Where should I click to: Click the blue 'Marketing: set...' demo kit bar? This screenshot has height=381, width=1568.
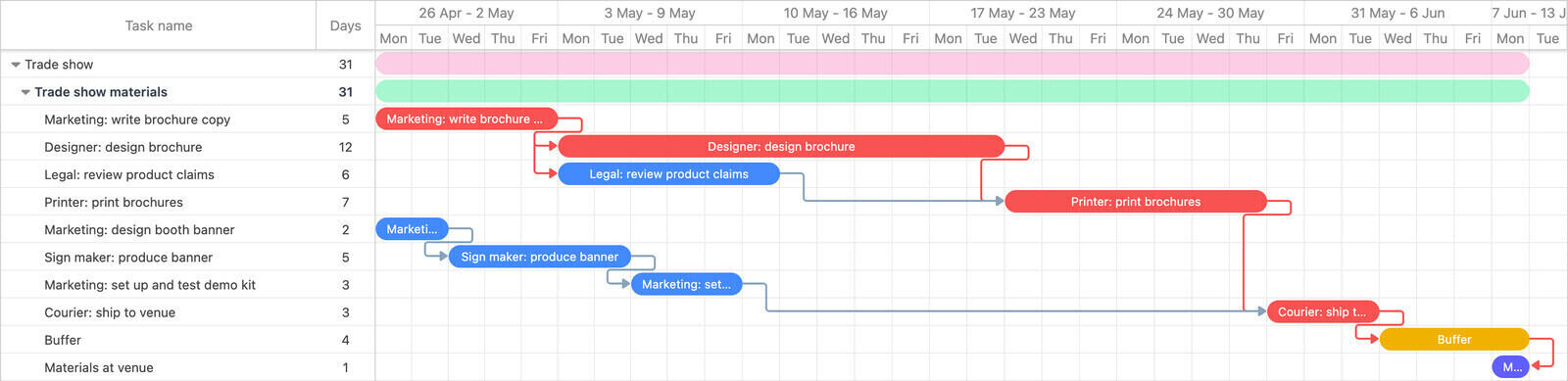coord(686,284)
